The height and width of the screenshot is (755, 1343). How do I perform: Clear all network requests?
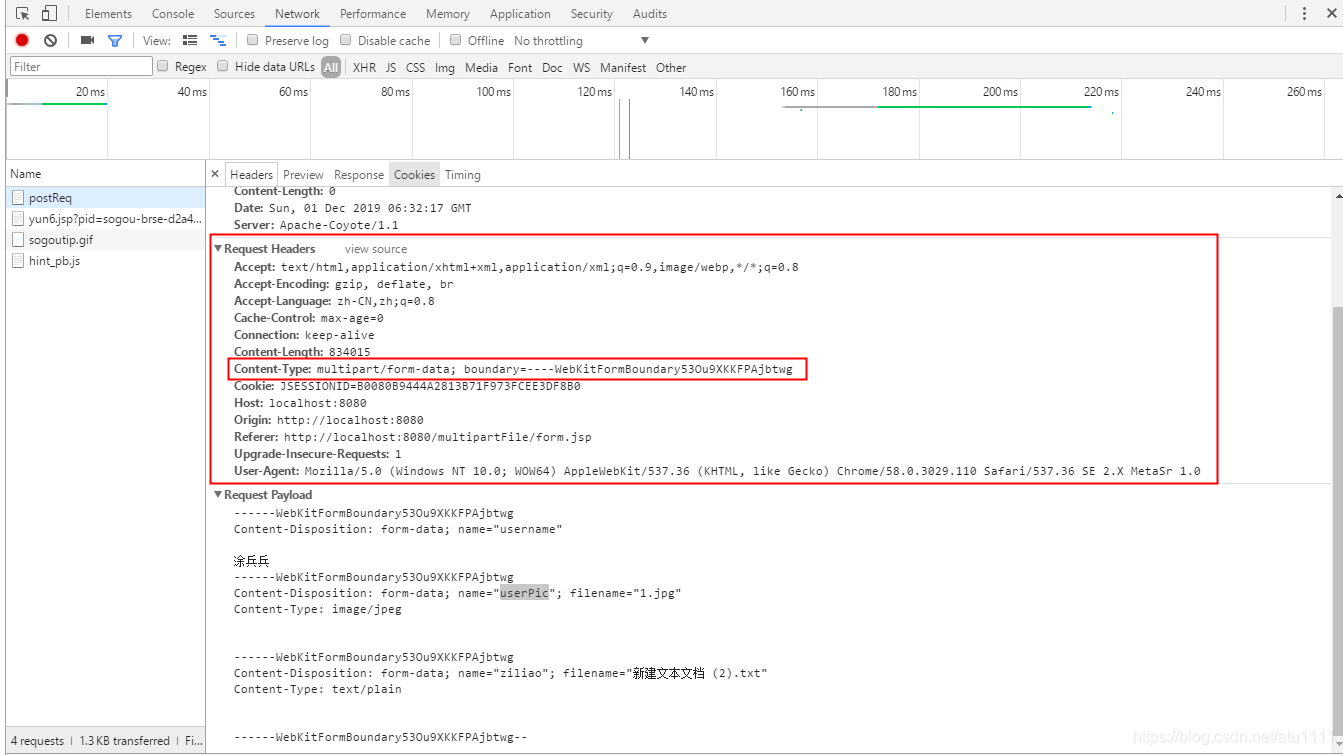click(x=50, y=40)
